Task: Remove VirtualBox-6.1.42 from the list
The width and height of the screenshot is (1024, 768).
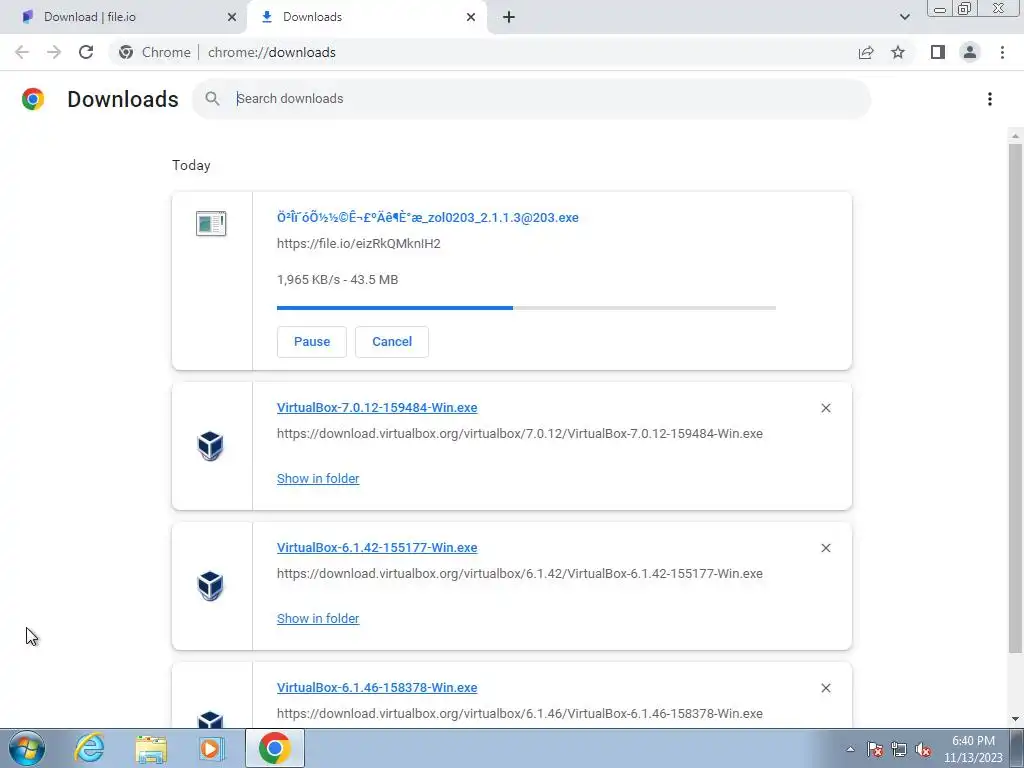Action: pos(825,548)
